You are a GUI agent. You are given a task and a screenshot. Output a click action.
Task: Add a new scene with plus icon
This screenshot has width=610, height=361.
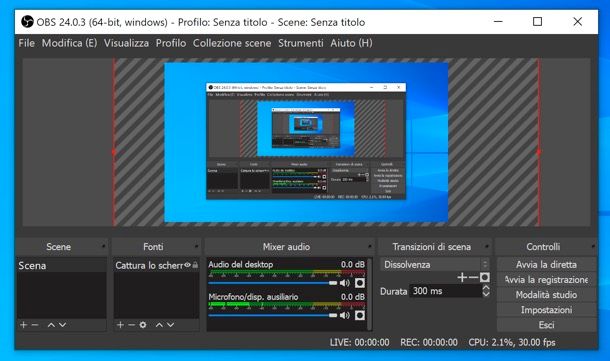[x=23, y=324]
